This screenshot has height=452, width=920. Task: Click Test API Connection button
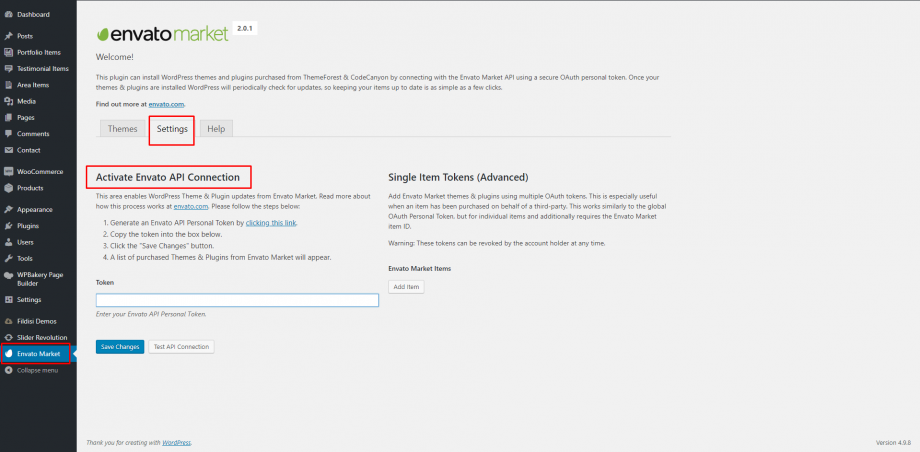point(181,347)
